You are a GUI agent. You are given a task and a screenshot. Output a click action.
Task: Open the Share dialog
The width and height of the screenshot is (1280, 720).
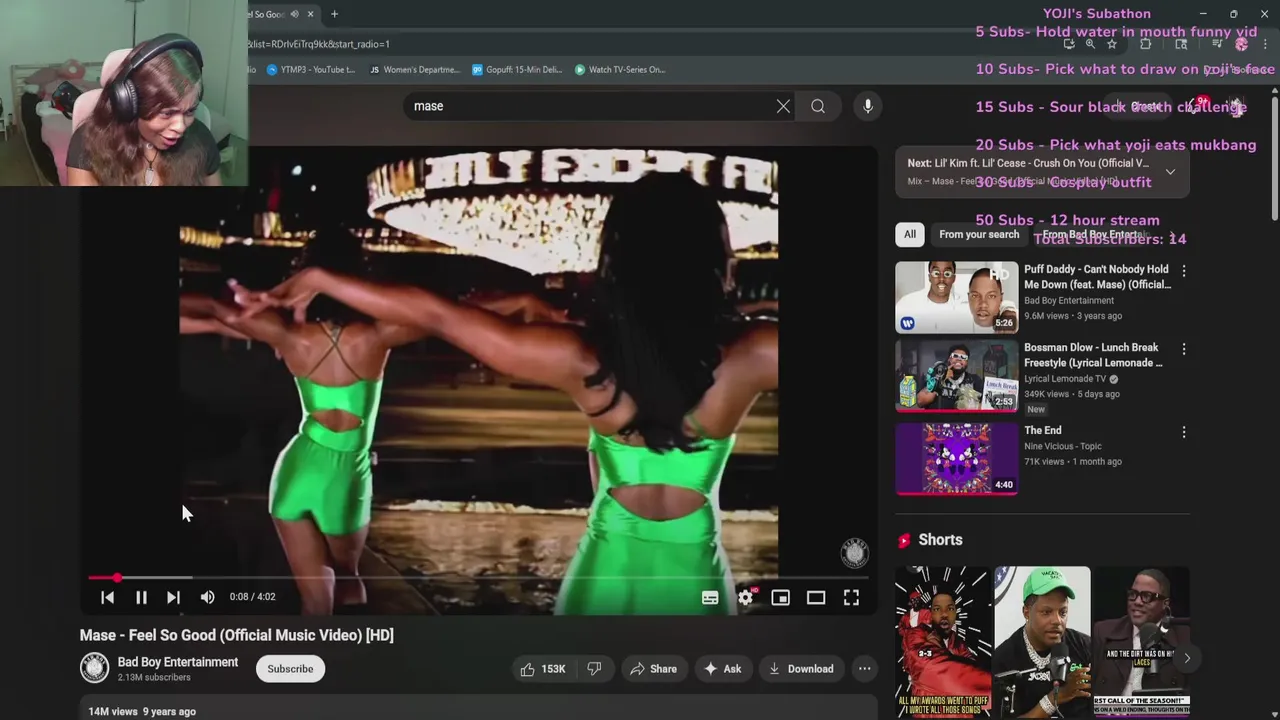pos(653,669)
